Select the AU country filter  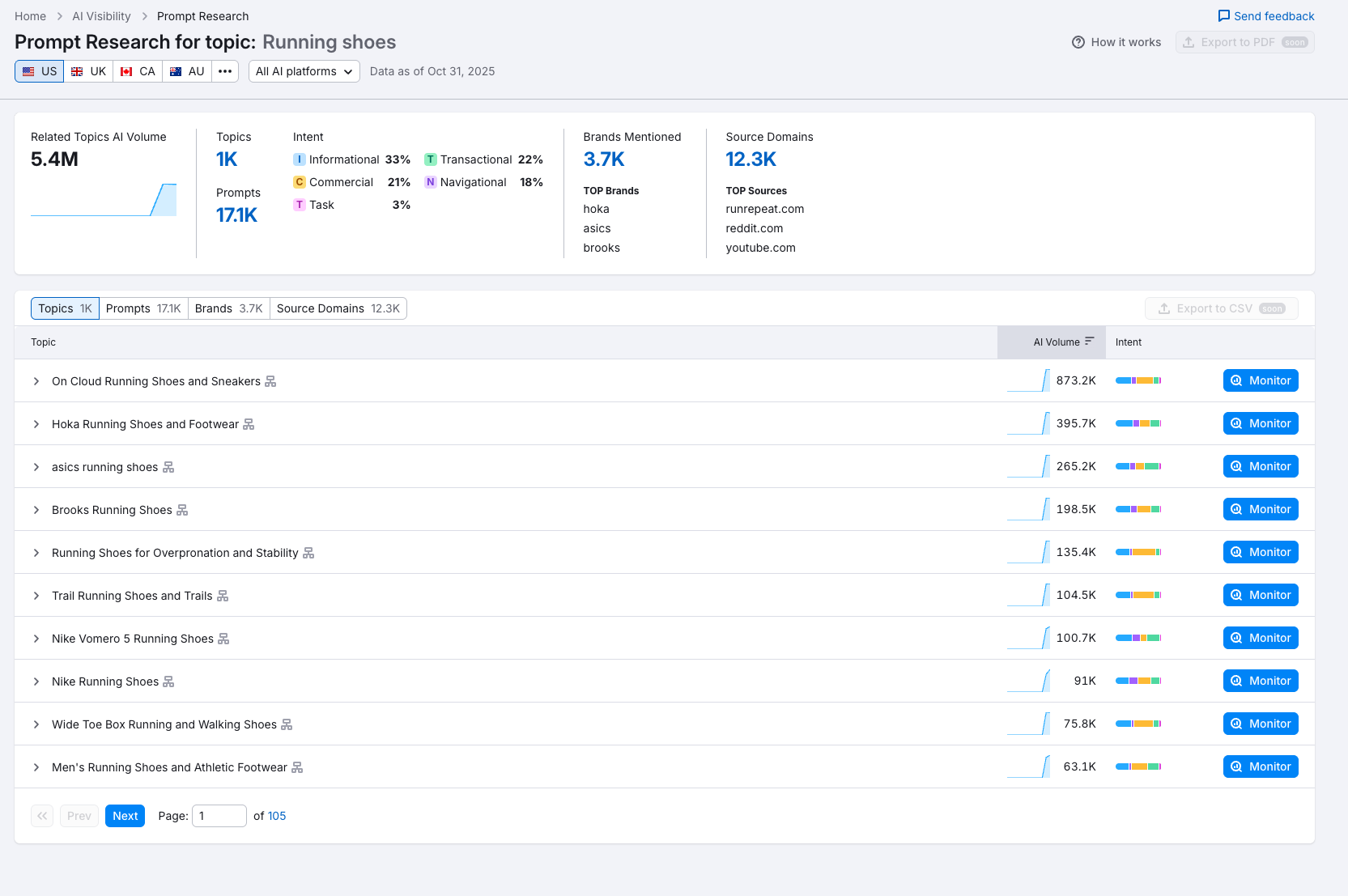187,71
